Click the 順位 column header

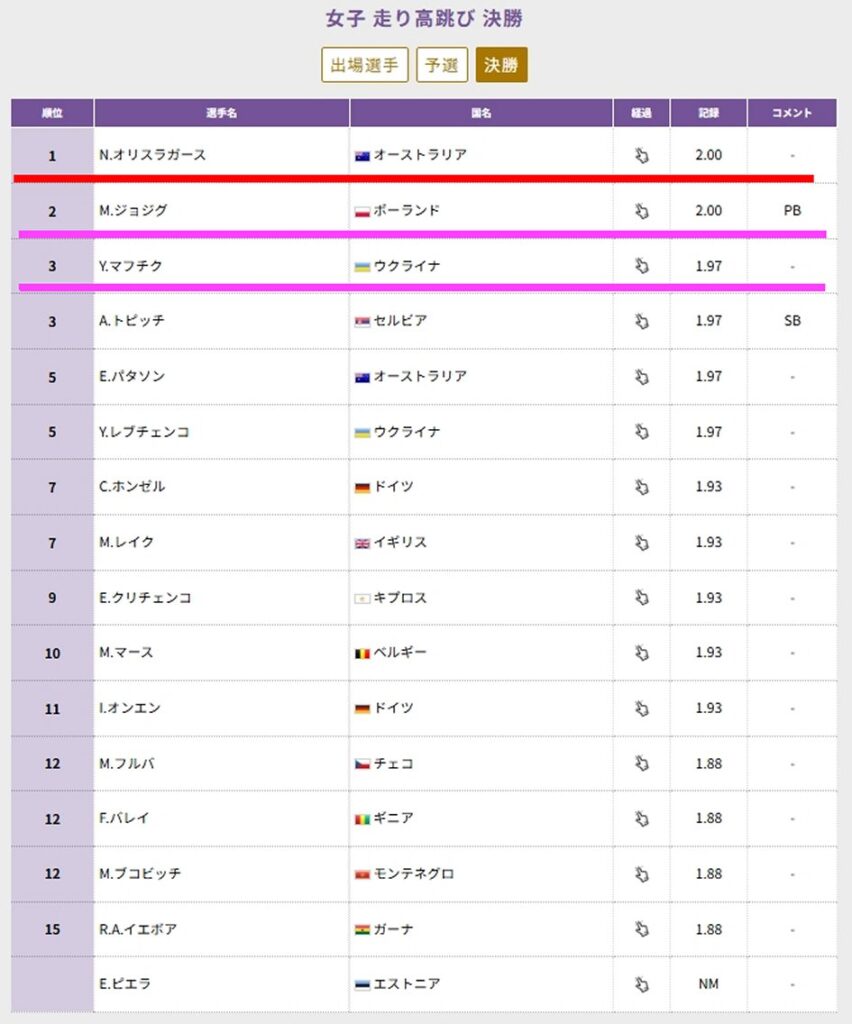point(52,113)
